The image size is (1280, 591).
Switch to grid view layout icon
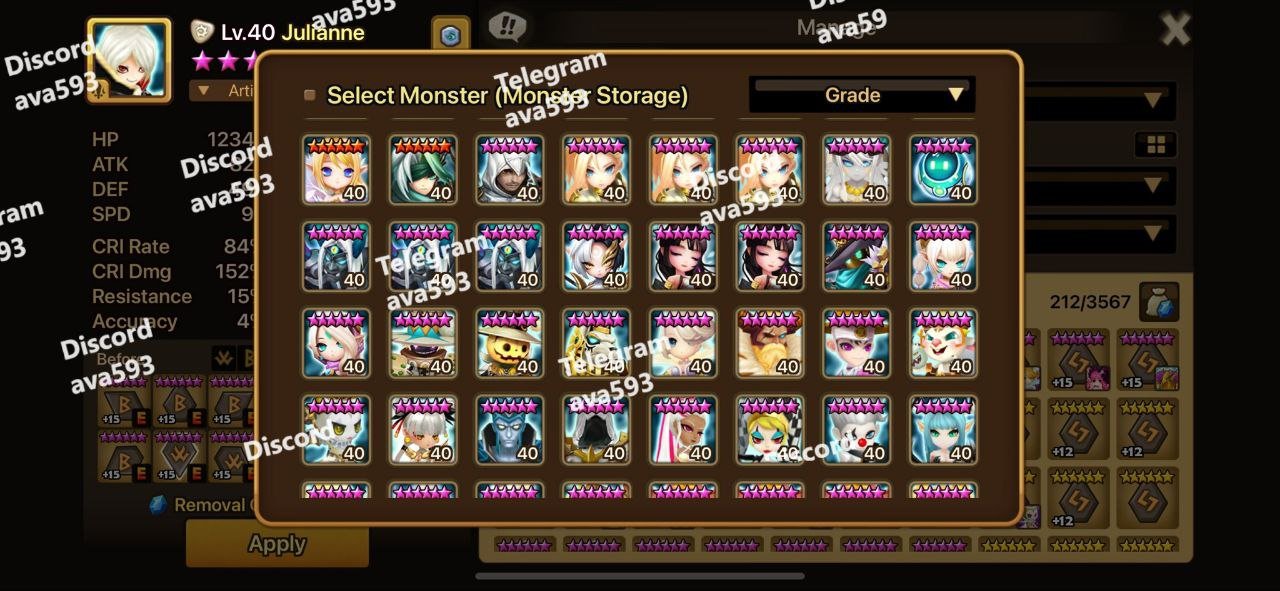click(1156, 146)
